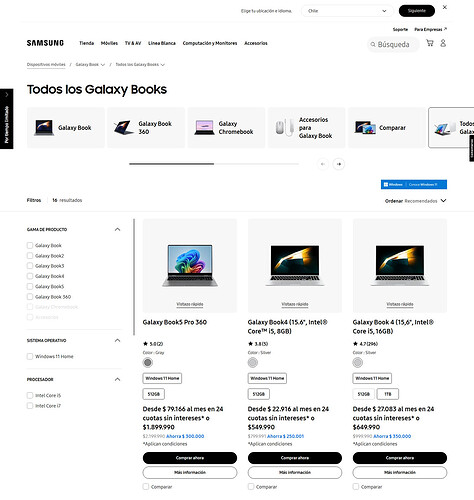Screen dimensions: 474x500
Task: Click the Windows 11 promo banner
Action: pos(414,184)
